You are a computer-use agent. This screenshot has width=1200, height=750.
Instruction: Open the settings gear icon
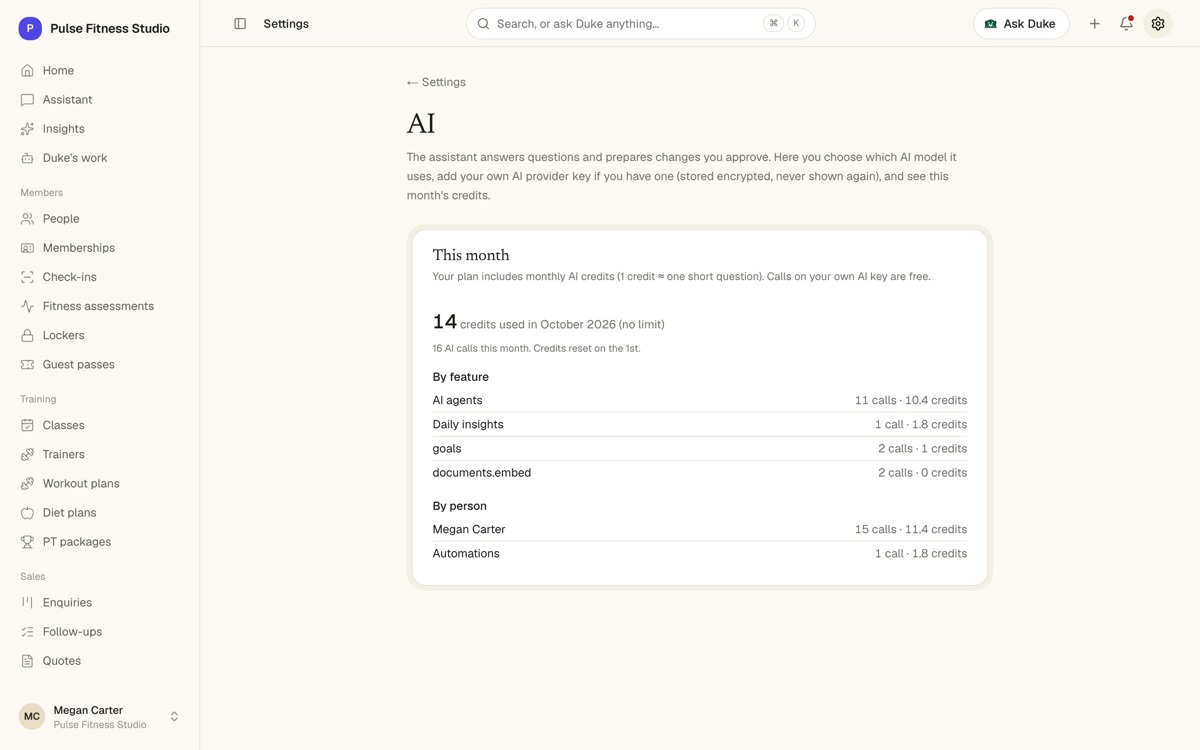pyautogui.click(x=1158, y=24)
